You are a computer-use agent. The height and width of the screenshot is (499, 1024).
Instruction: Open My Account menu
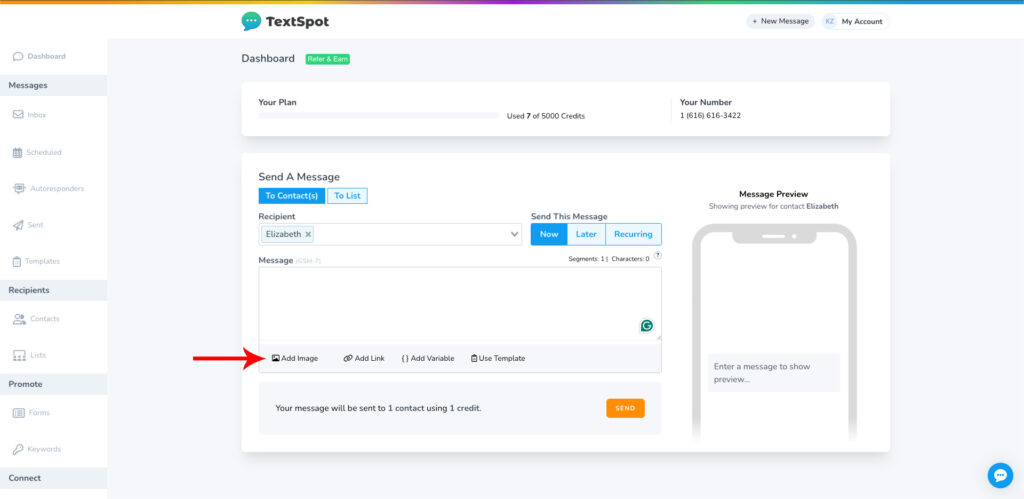coord(856,22)
